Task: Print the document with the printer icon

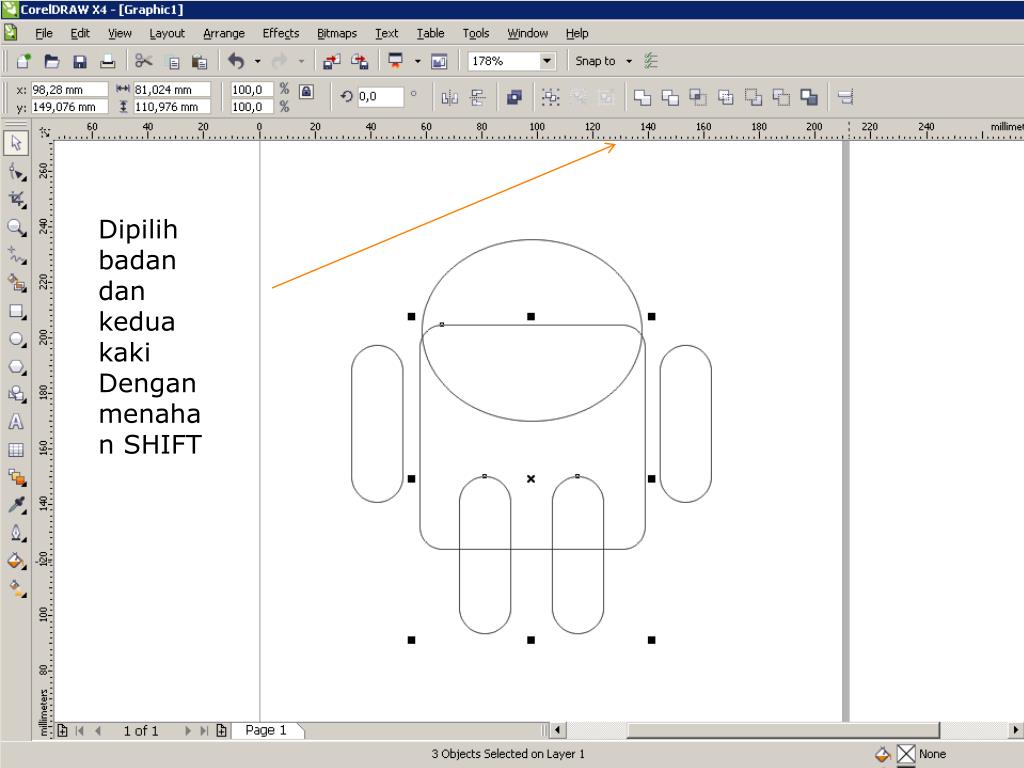Action: [108, 61]
